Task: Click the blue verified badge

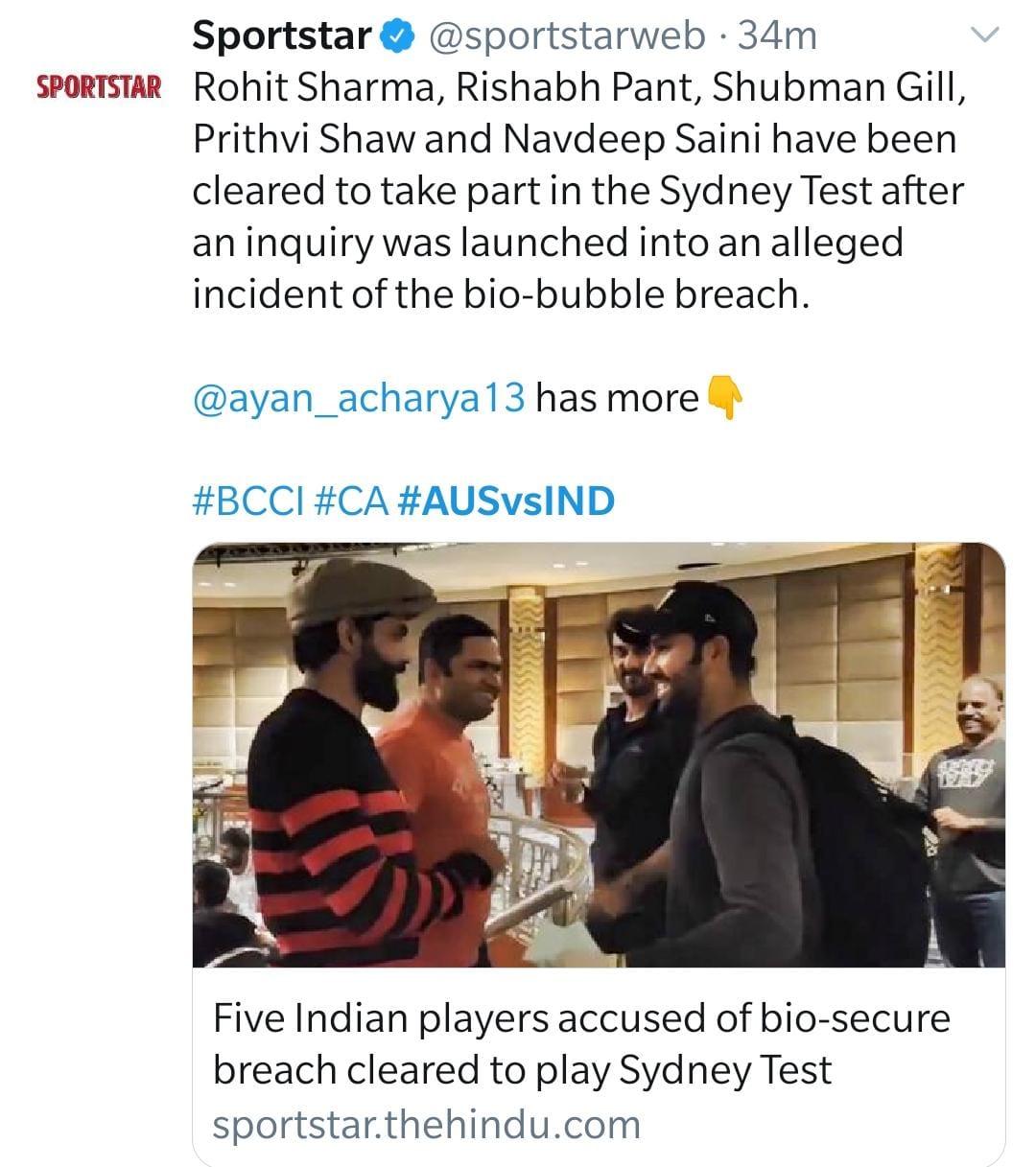Action: (x=398, y=36)
